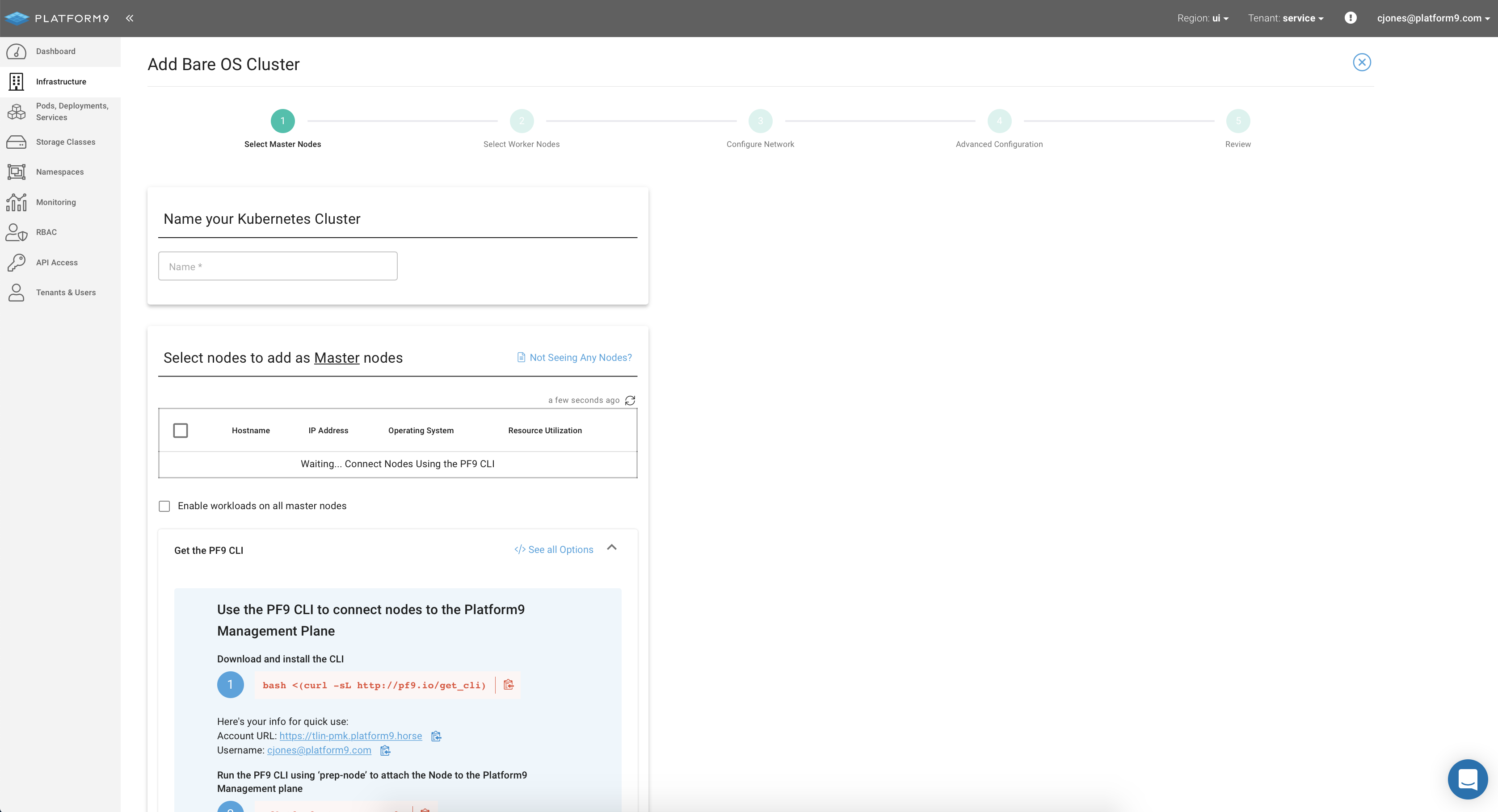Click 'Waiting... Connect Nodes Using the PF9 CLI'
The image size is (1498, 812).
(x=398, y=464)
